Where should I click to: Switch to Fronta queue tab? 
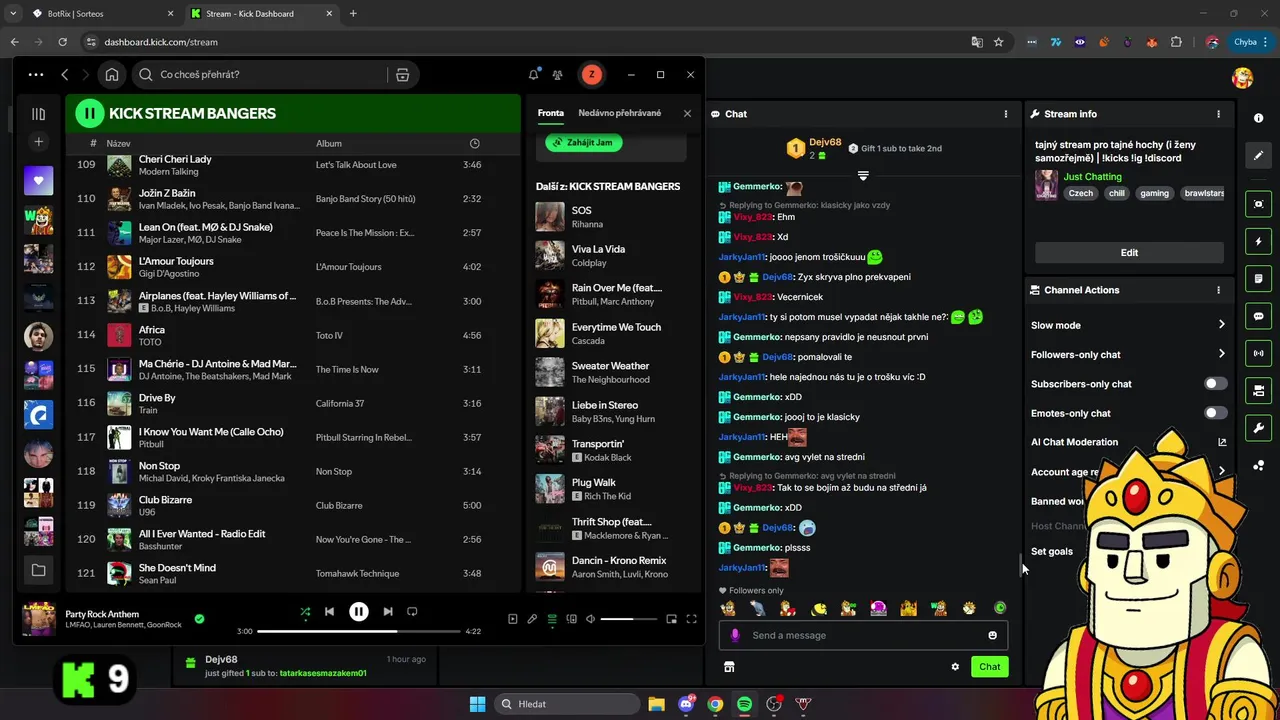coord(551,113)
